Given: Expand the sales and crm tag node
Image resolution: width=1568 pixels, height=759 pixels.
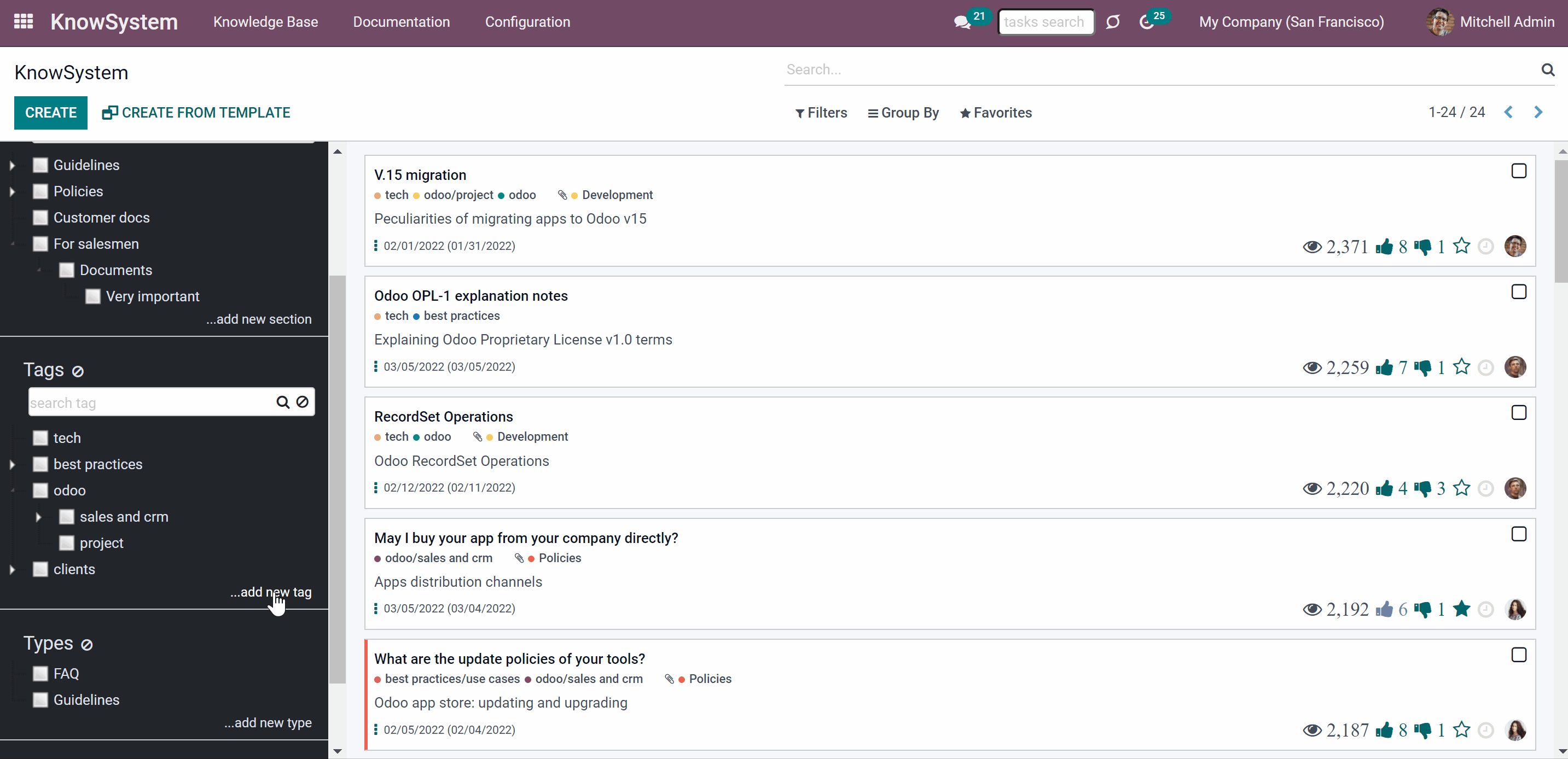Looking at the screenshot, I should tap(38, 517).
